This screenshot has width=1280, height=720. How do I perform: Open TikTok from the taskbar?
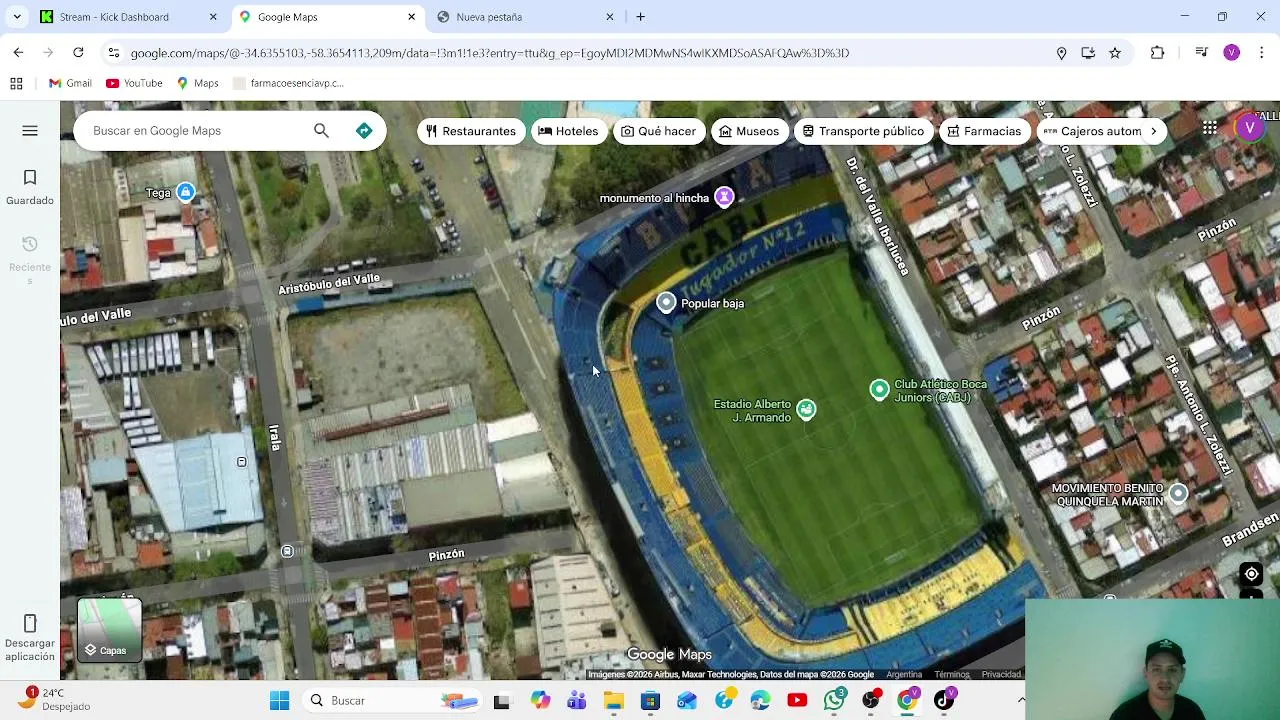point(944,700)
